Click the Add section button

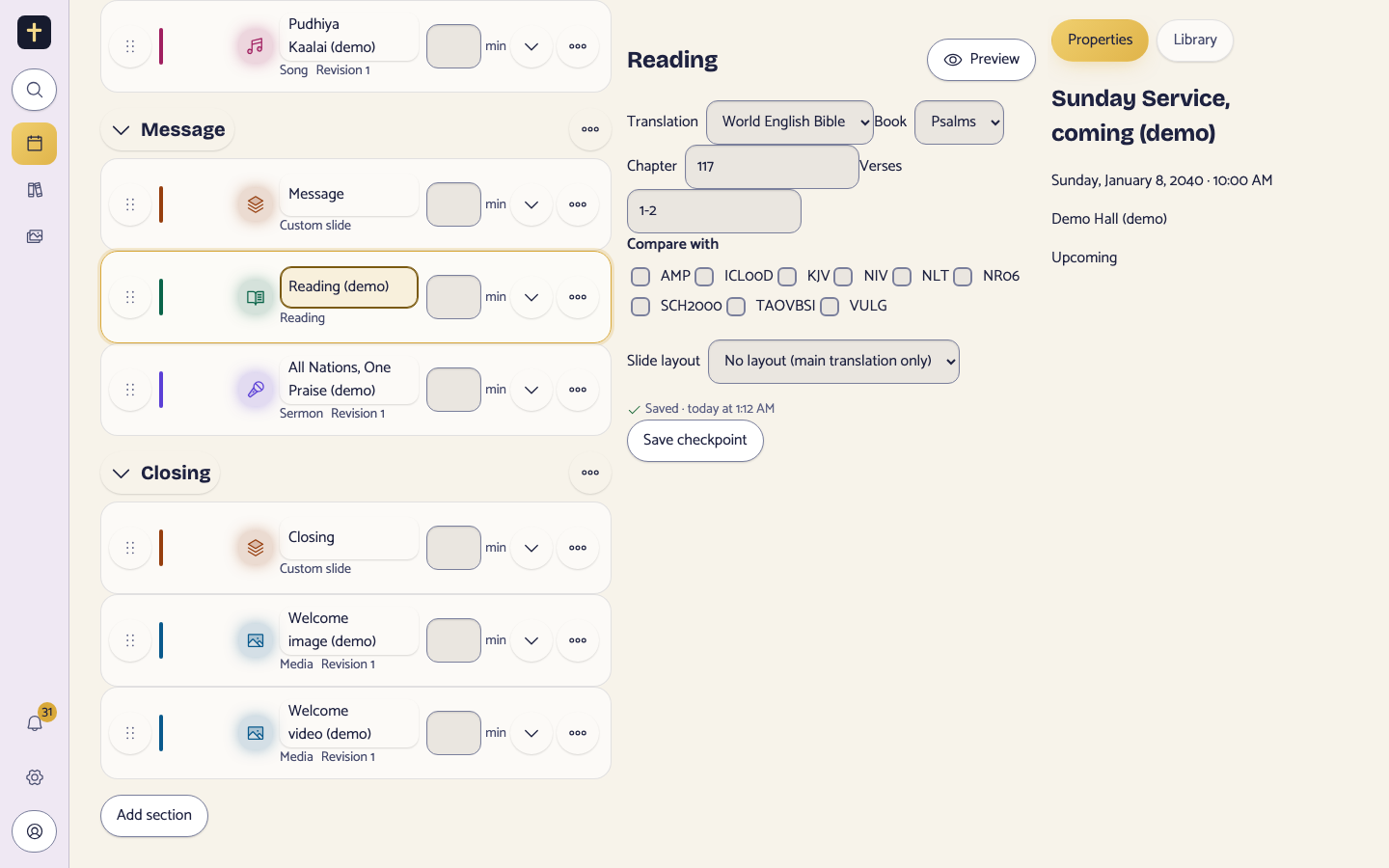point(154,816)
